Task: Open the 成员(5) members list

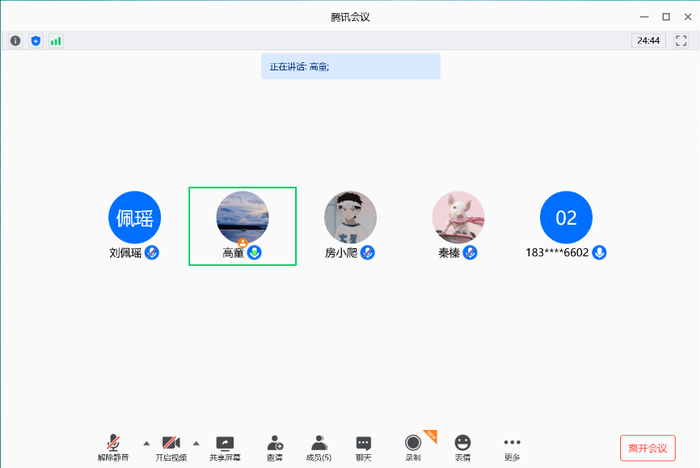Action: 319,448
